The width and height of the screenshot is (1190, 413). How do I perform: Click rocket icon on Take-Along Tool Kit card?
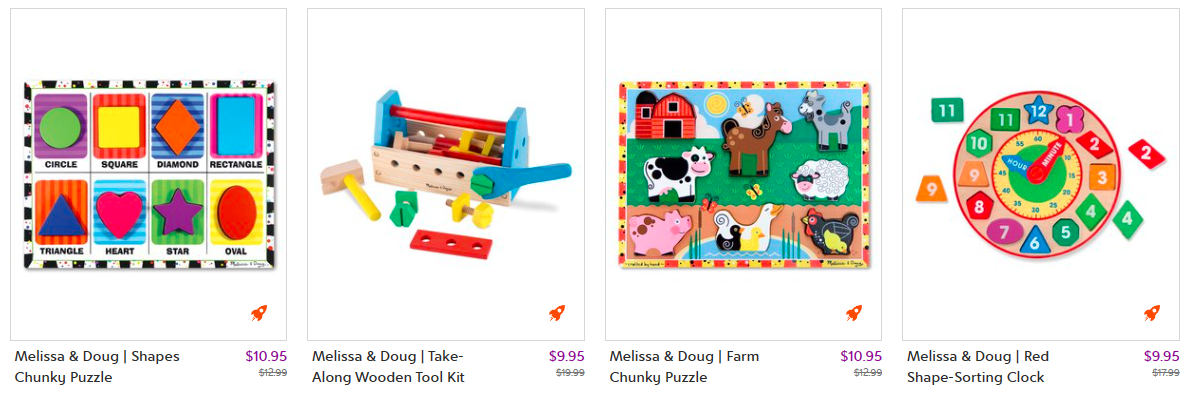(557, 313)
